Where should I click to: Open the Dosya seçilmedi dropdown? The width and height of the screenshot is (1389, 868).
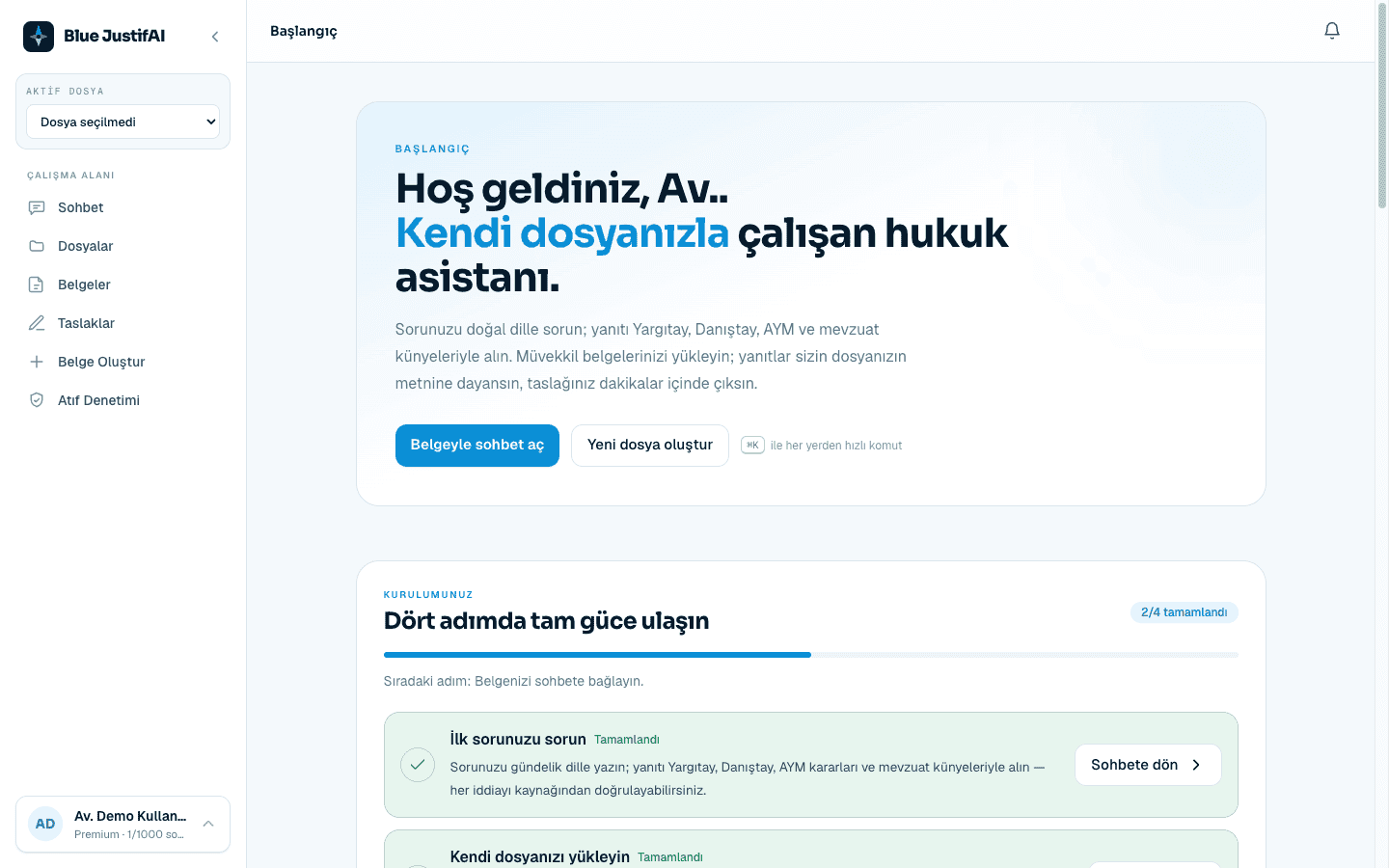pyautogui.click(x=123, y=122)
